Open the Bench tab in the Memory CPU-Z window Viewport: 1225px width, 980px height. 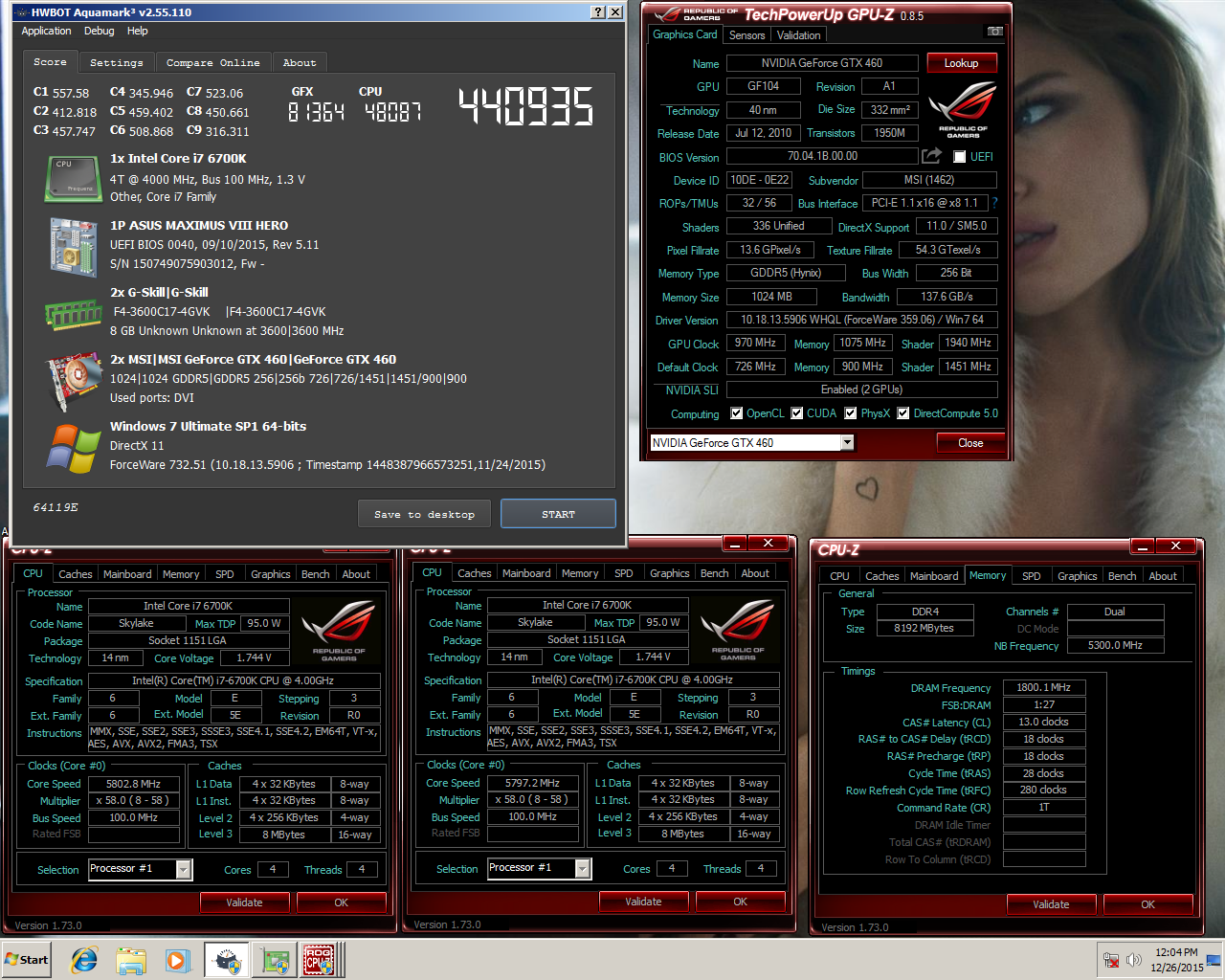(1122, 576)
